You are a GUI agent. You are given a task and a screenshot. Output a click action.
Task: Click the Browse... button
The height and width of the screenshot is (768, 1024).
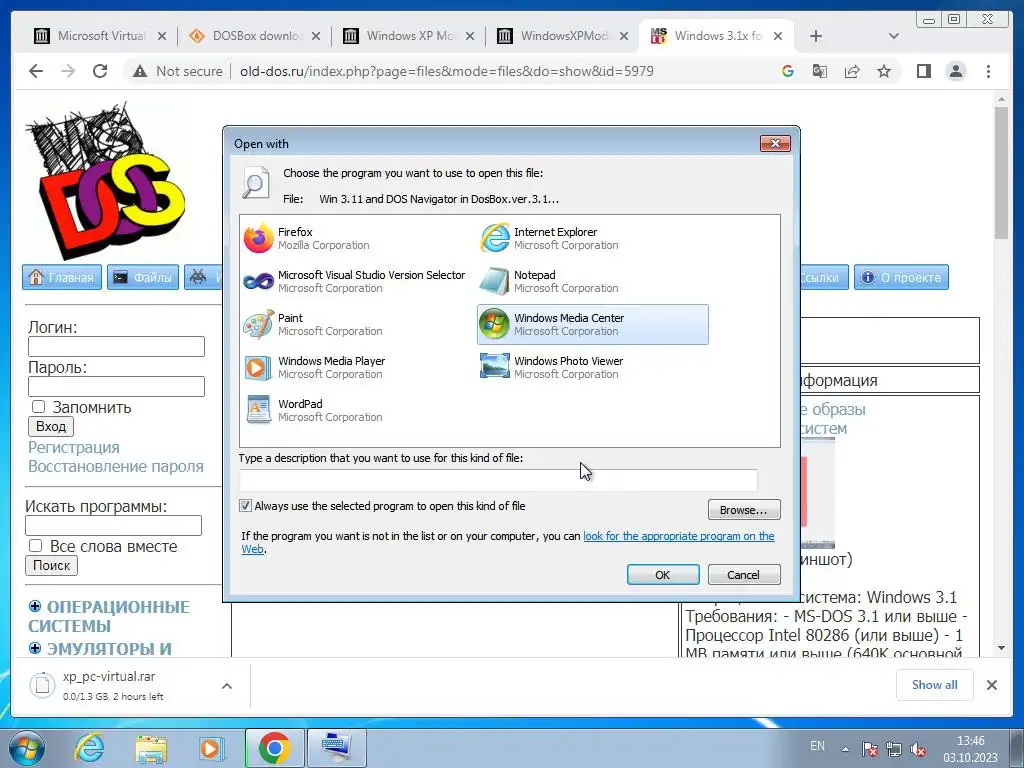[744, 510]
